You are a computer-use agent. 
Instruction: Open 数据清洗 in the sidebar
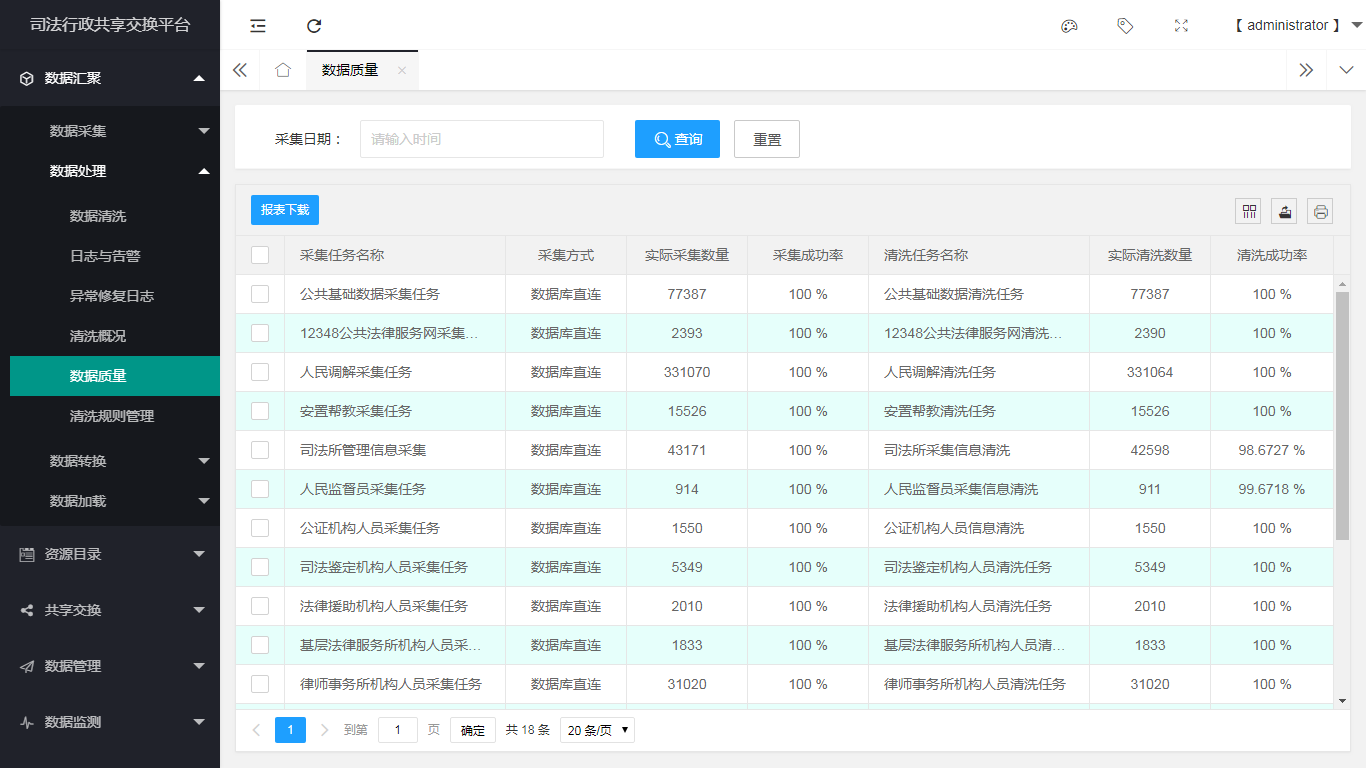[98, 216]
